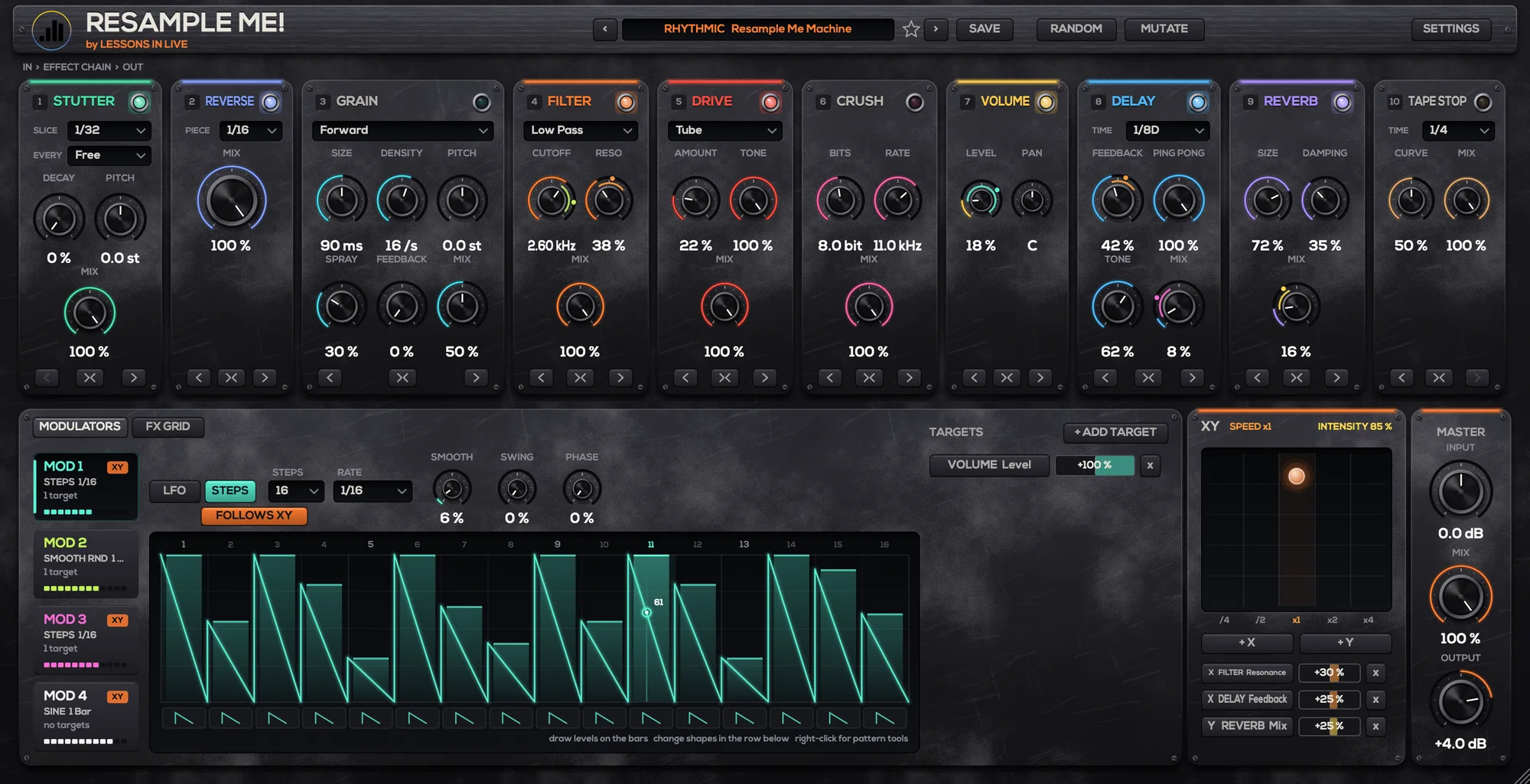
Task: Open the modulator STEPS count 16 dropdown
Action: tap(296, 490)
